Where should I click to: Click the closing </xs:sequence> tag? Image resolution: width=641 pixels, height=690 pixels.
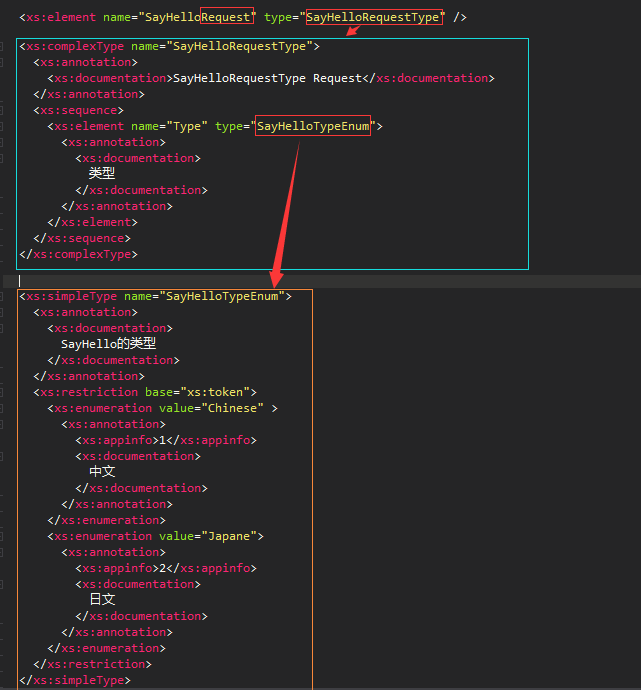82,238
